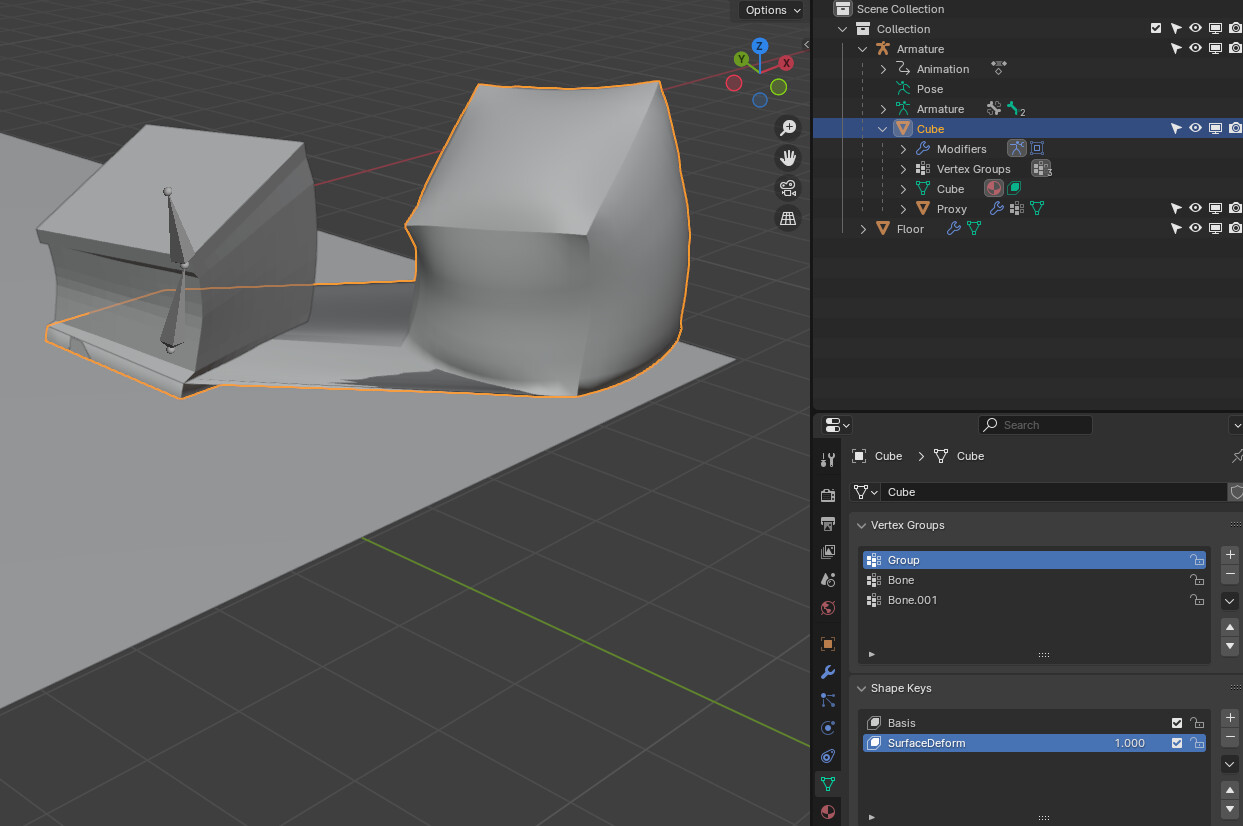Open the Material properties tab
This screenshot has width=1243, height=826.
(x=827, y=811)
